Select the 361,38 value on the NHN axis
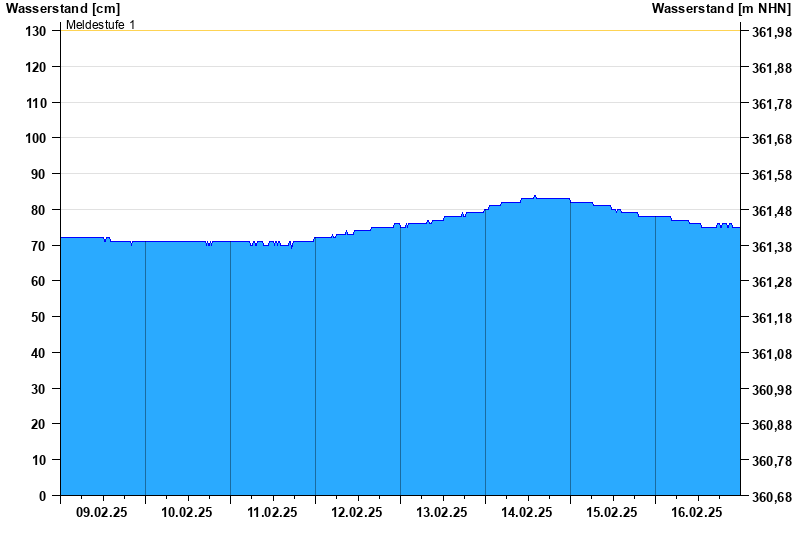Viewport: 800px width, 550px height. pos(770,247)
